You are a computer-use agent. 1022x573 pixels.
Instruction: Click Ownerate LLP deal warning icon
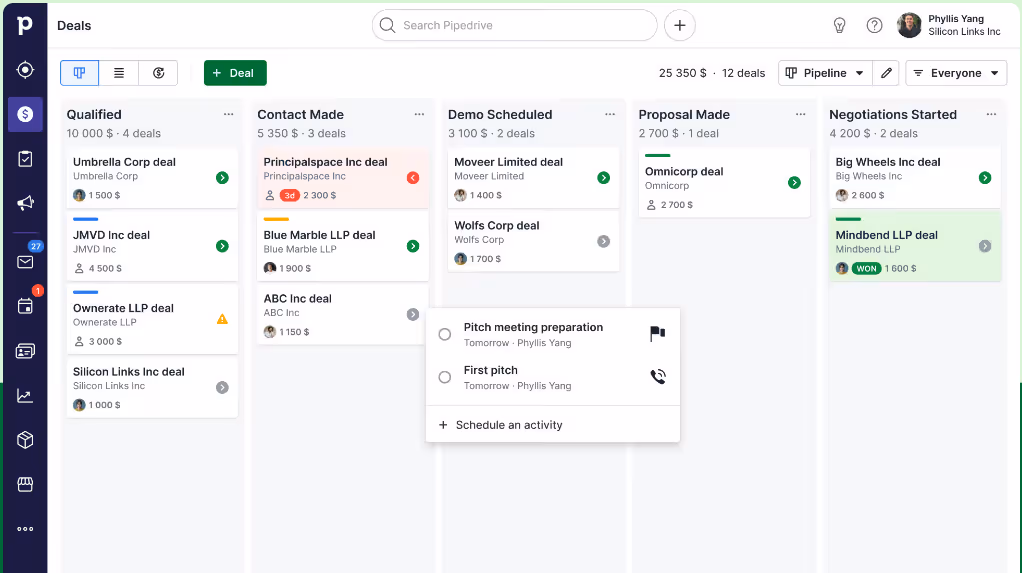point(222,319)
